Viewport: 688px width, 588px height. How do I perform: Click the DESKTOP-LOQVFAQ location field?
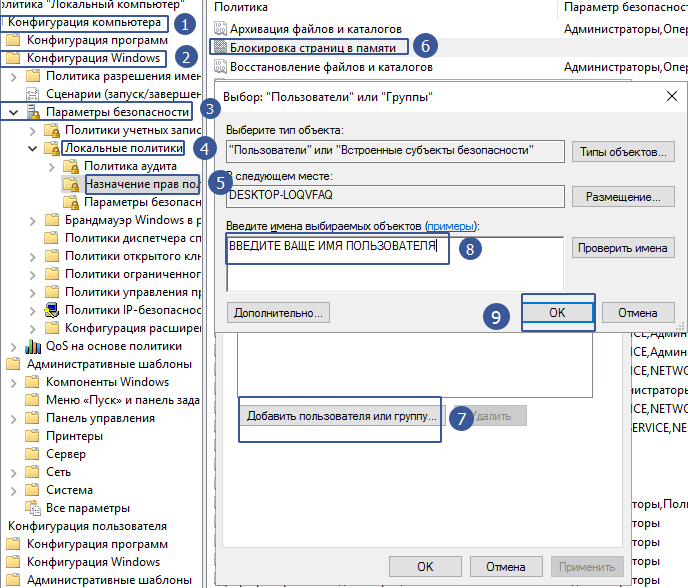point(395,196)
